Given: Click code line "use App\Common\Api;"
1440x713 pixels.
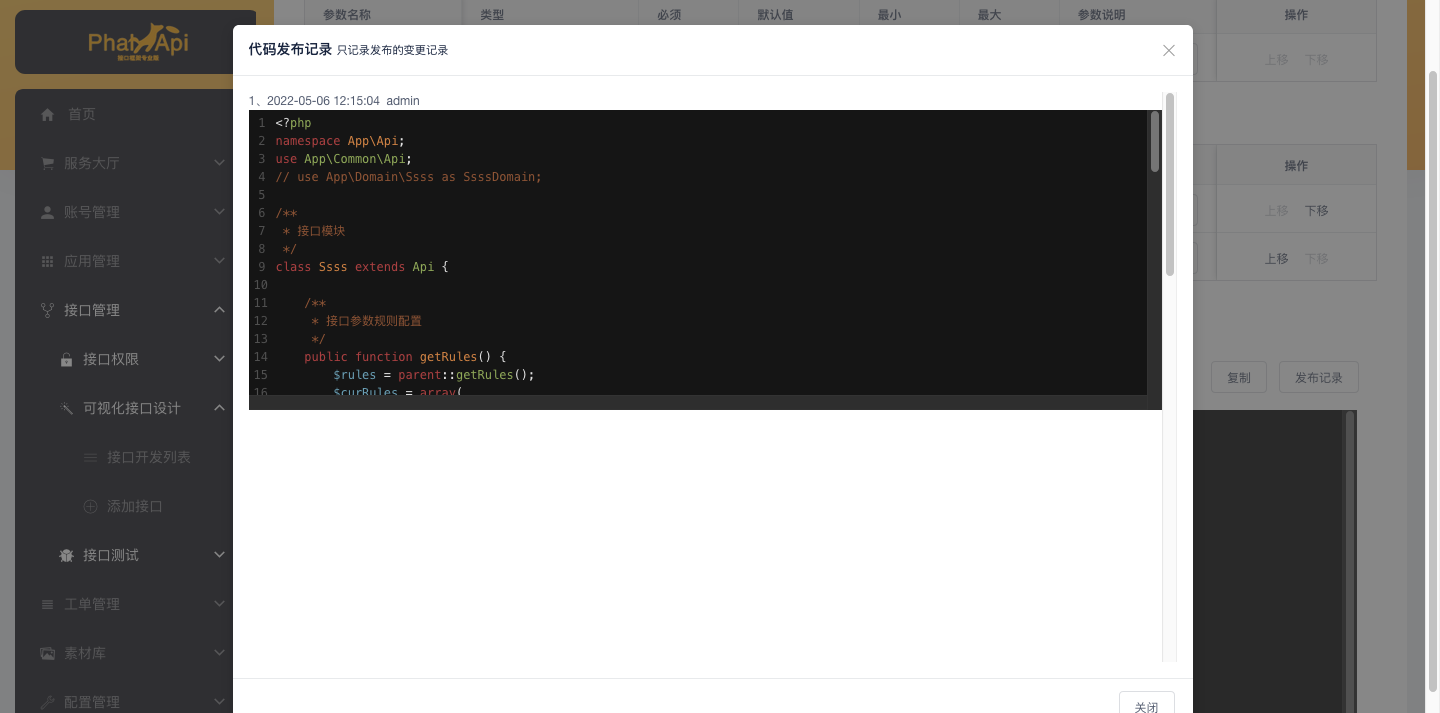Looking at the screenshot, I should click(344, 159).
